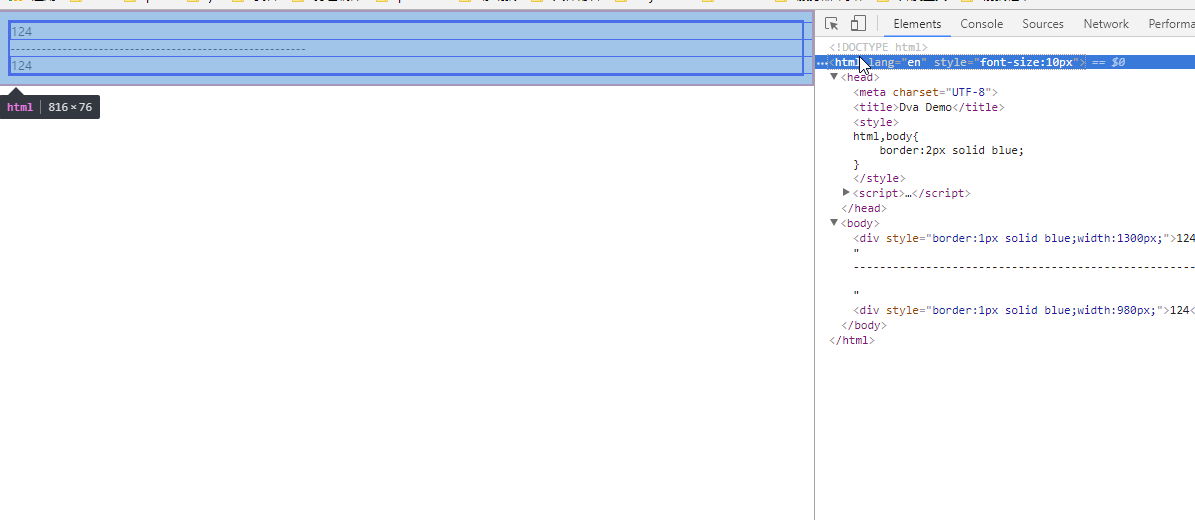Select the closing body tag
Screen dimensions: 1195x520
click(863, 325)
